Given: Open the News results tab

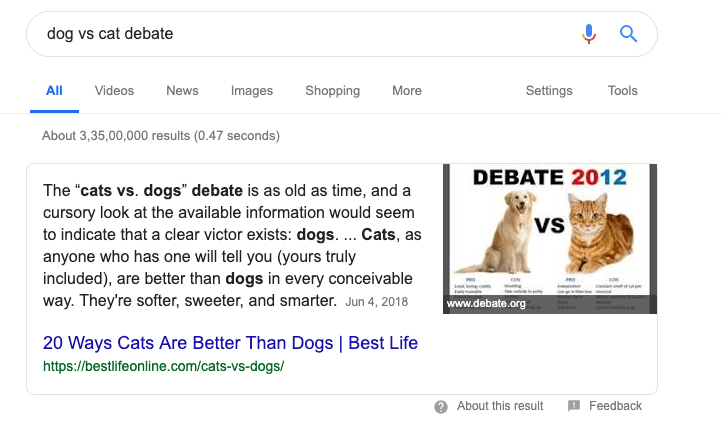Looking at the screenshot, I should click(182, 91).
